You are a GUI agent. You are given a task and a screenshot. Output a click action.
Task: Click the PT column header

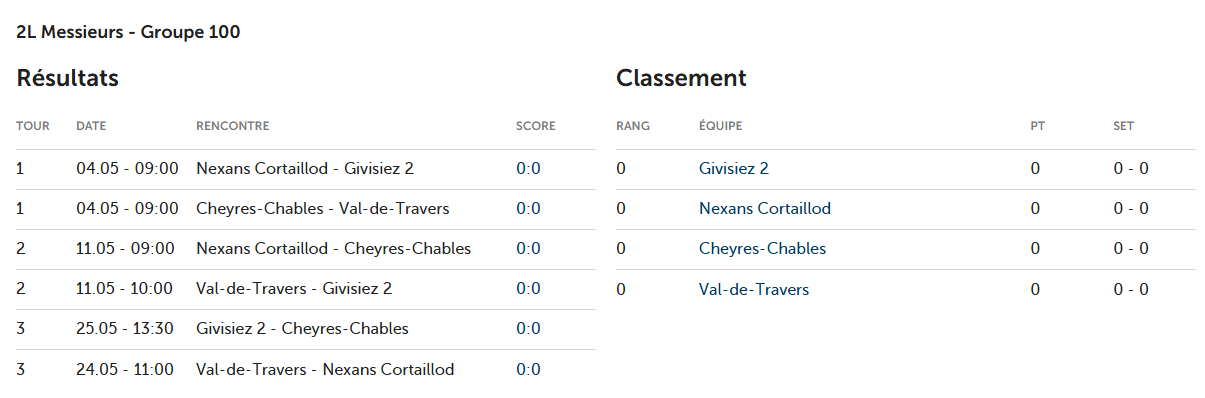point(1038,126)
